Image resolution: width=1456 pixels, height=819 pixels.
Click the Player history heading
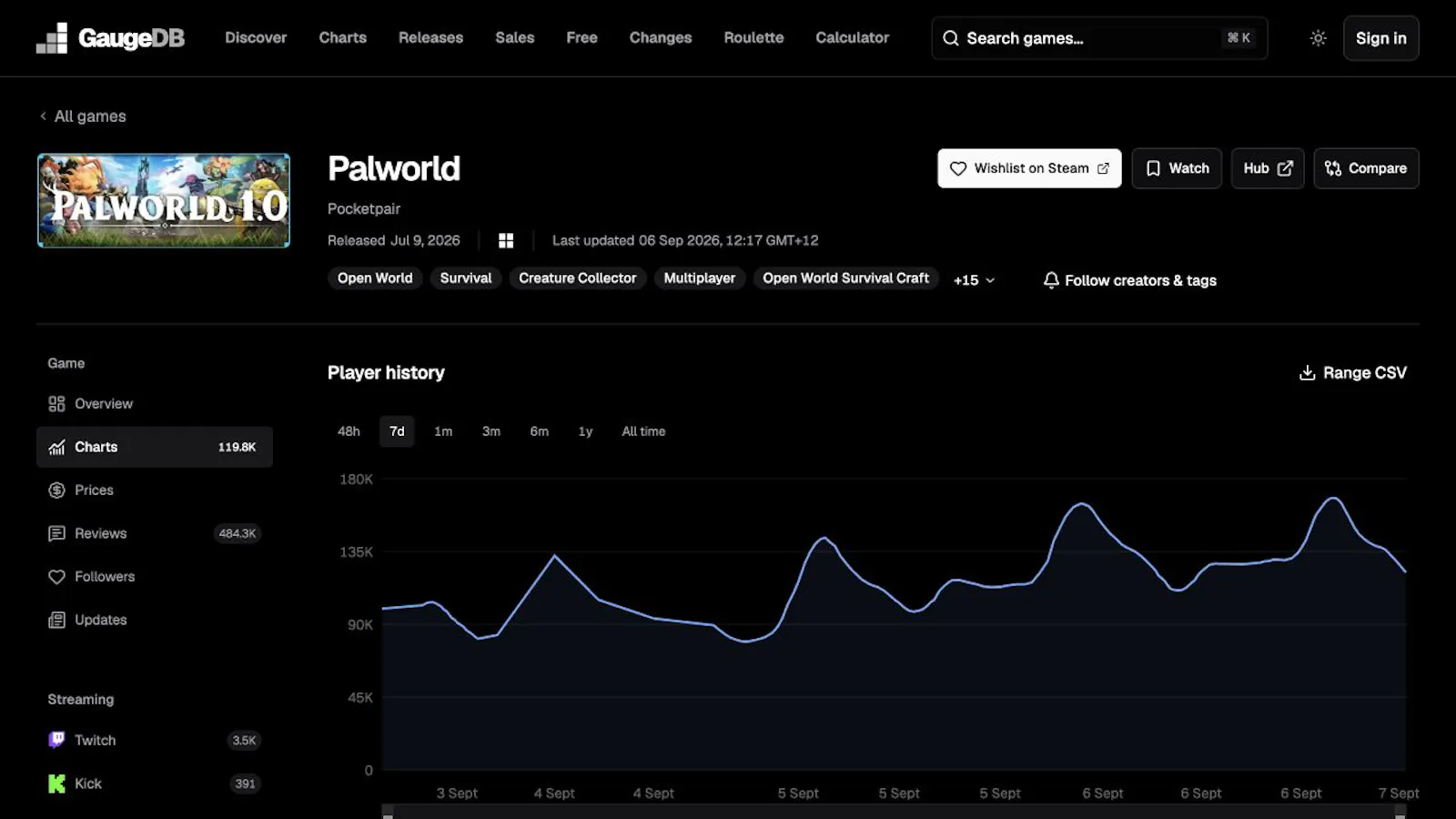(x=386, y=373)
